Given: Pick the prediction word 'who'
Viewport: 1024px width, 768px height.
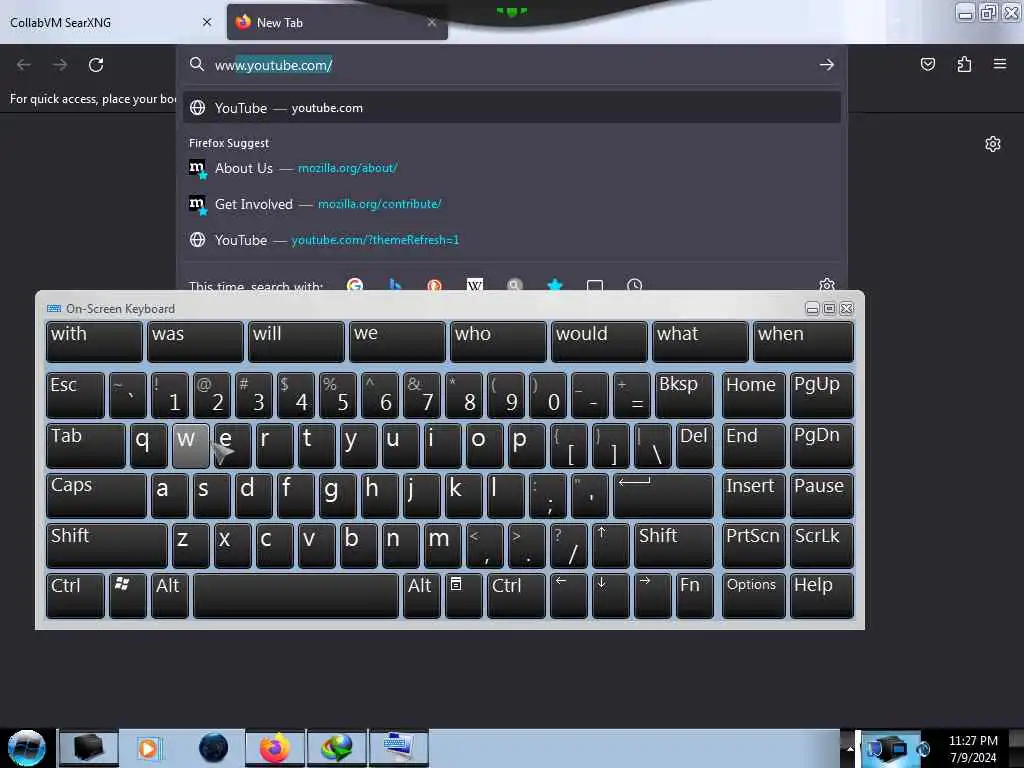Looking at the screenshot, I should point(498,341).
